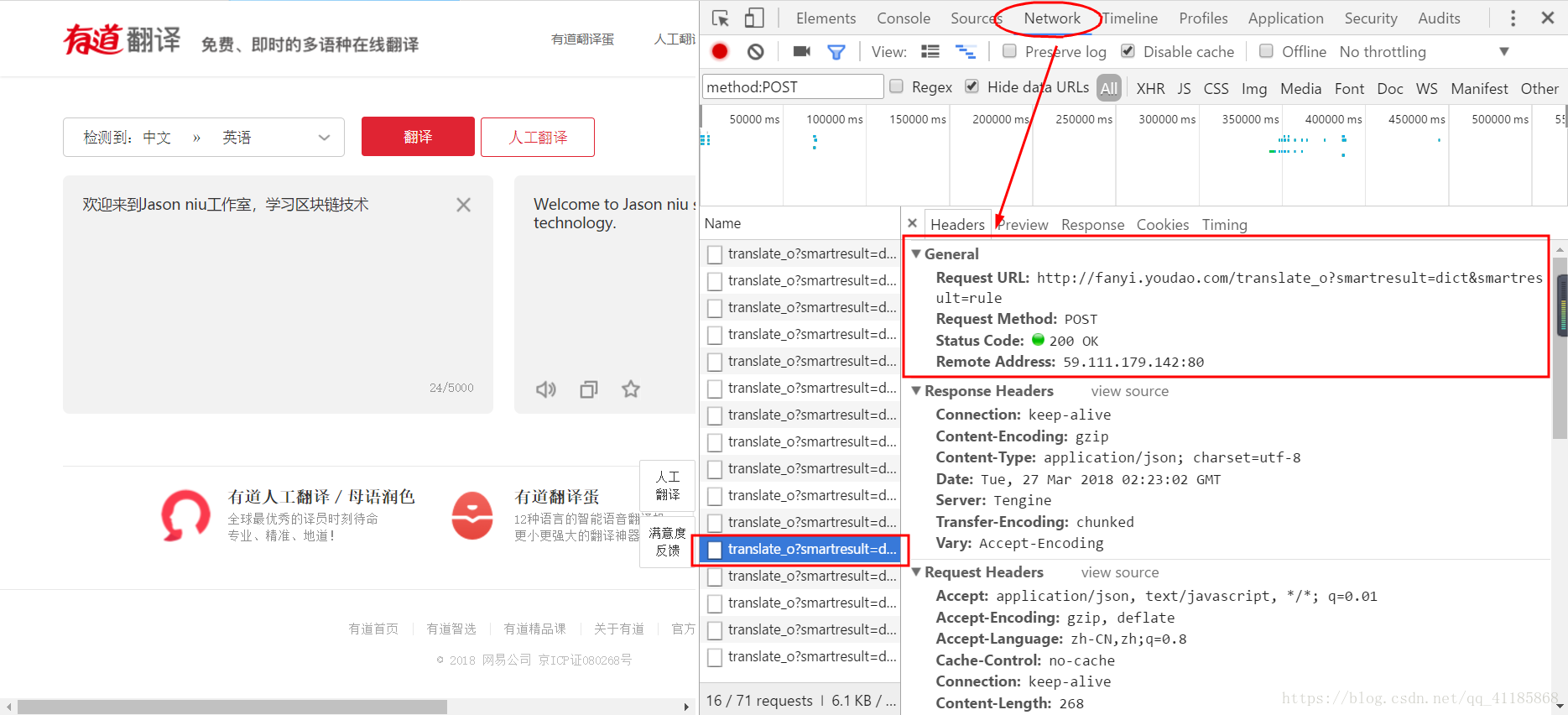This screenshot has width=1568, height=715.
Task: Click the 满意度反馈 feedback side button
Action: pos(668,542)
